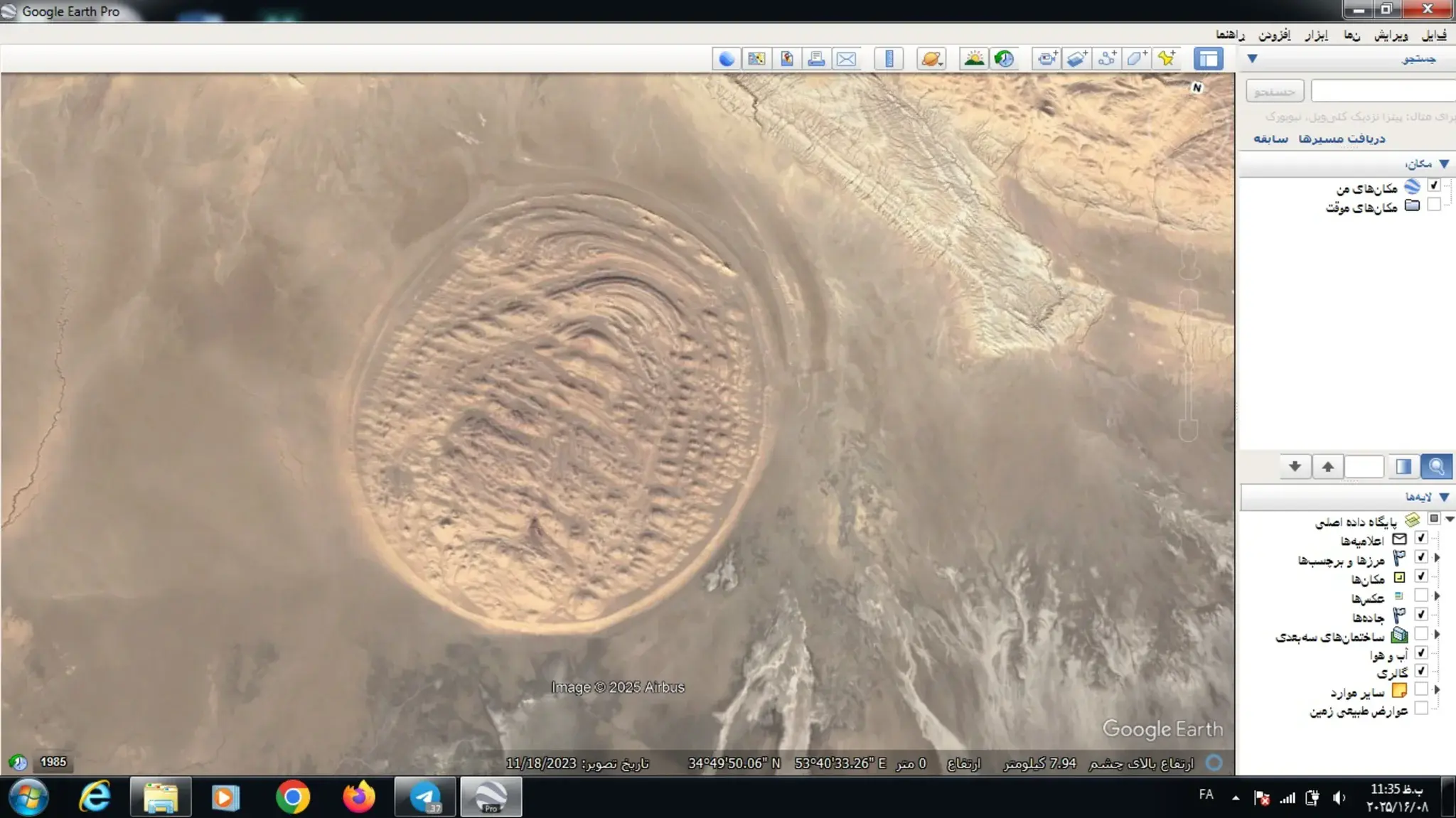This screenshot has height=818, width=1456.
Task: Show sunlight across the landscape
Action: pyautogui.click(x=974, y=59)
